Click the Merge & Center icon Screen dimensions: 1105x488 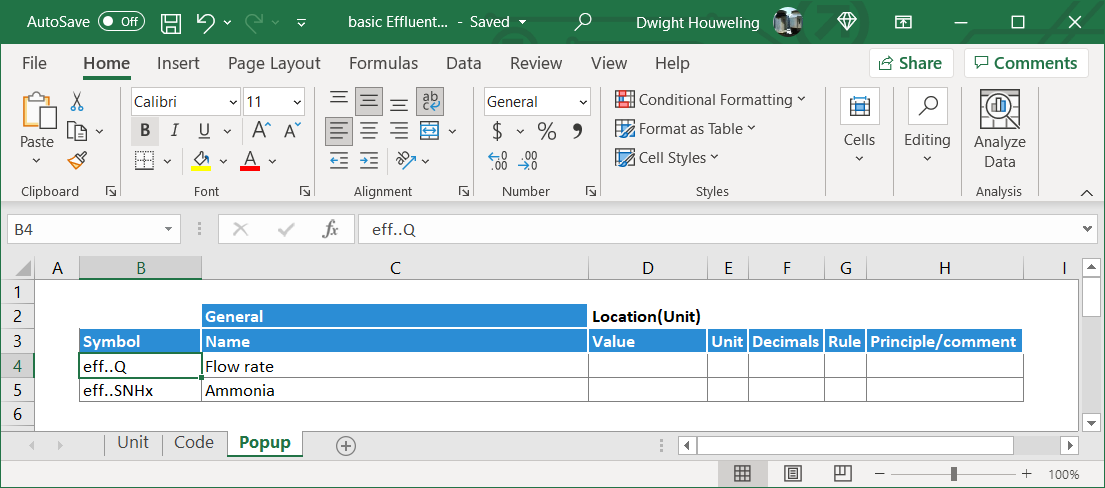(x=430, y=131)
